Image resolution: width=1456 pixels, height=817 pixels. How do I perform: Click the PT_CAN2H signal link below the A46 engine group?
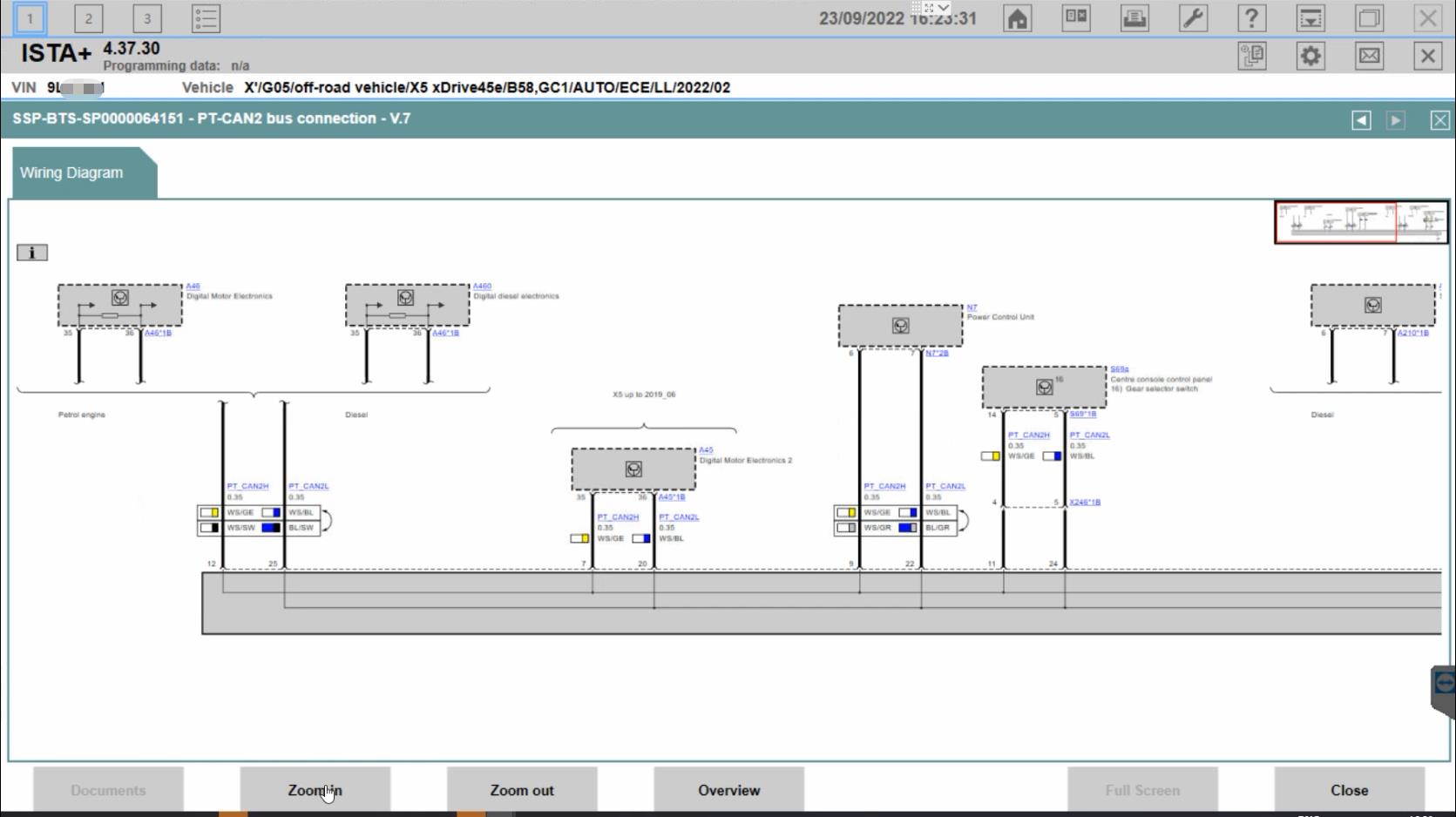pyautogui.click(x=247, y=487)
